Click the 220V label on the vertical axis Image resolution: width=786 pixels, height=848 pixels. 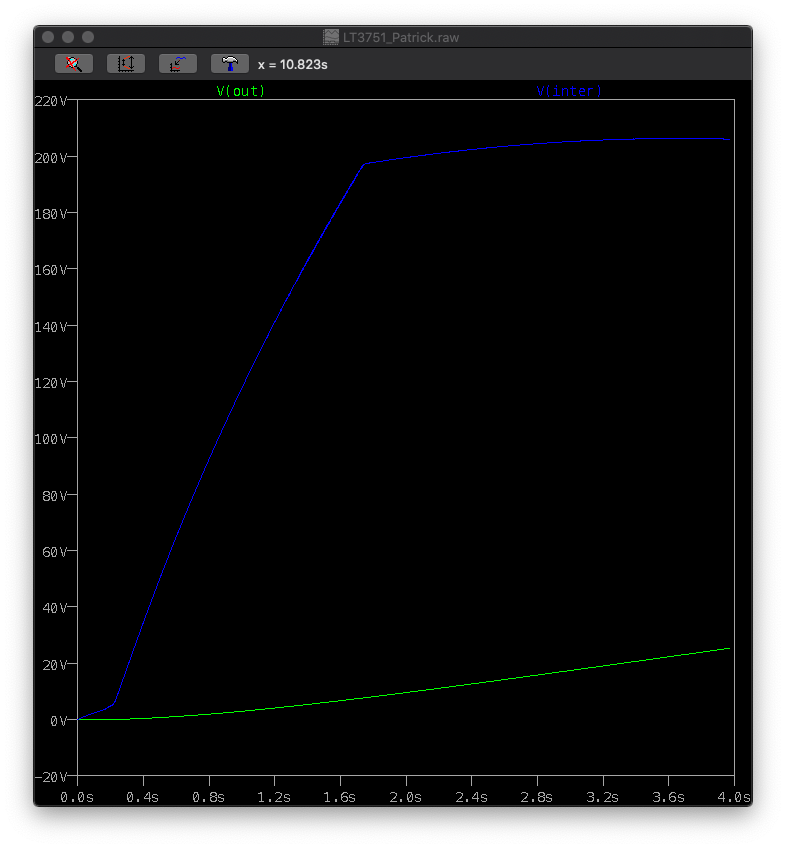(51, 101)
